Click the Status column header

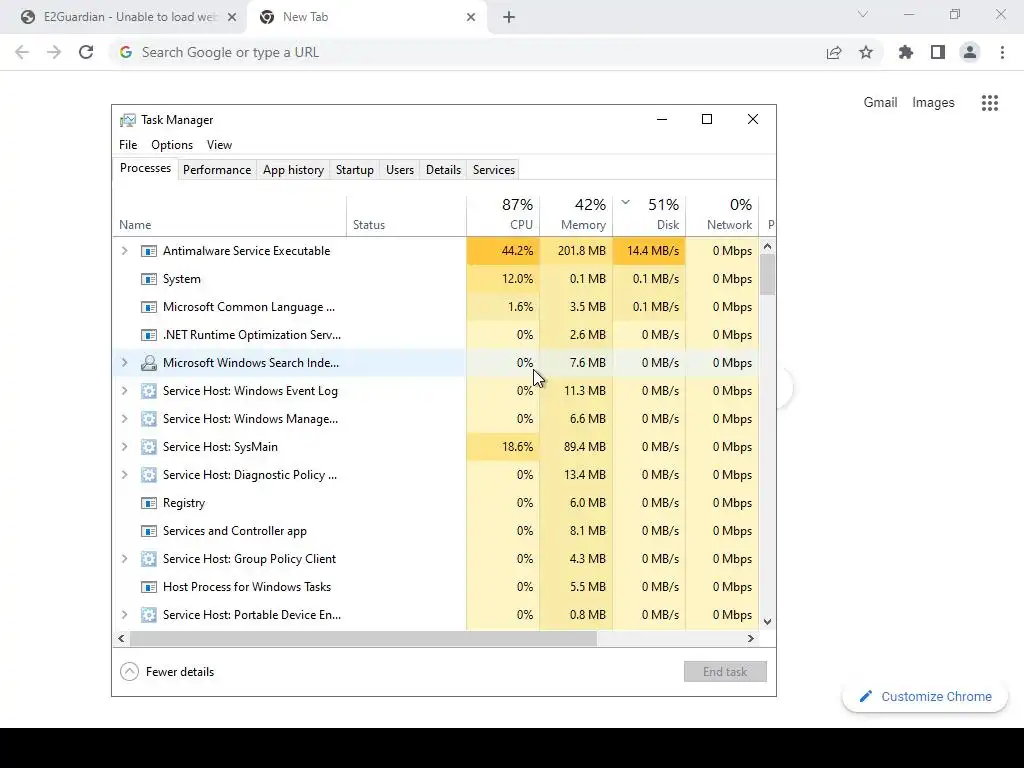coord(406,215)
